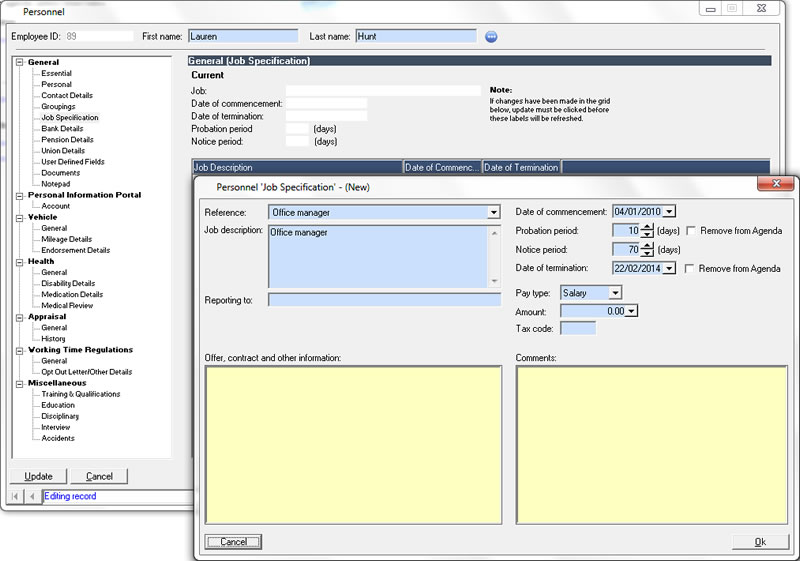Expand the Pay type dropdown

coord(615,292)
